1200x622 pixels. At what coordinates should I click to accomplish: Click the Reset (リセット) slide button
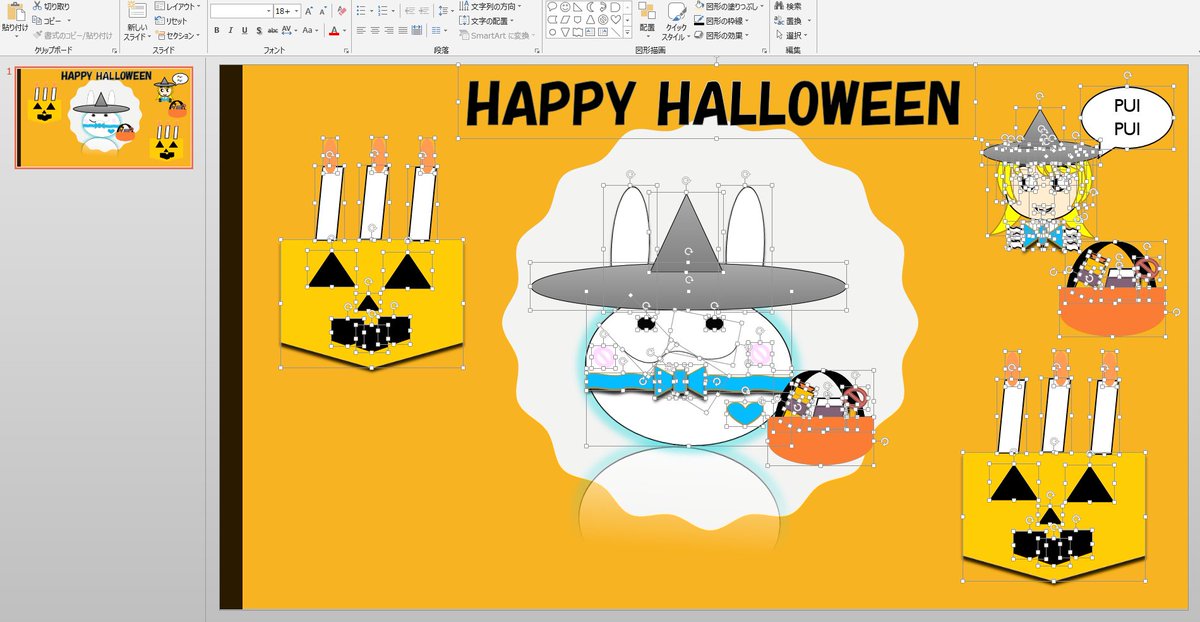pos(170,21)
